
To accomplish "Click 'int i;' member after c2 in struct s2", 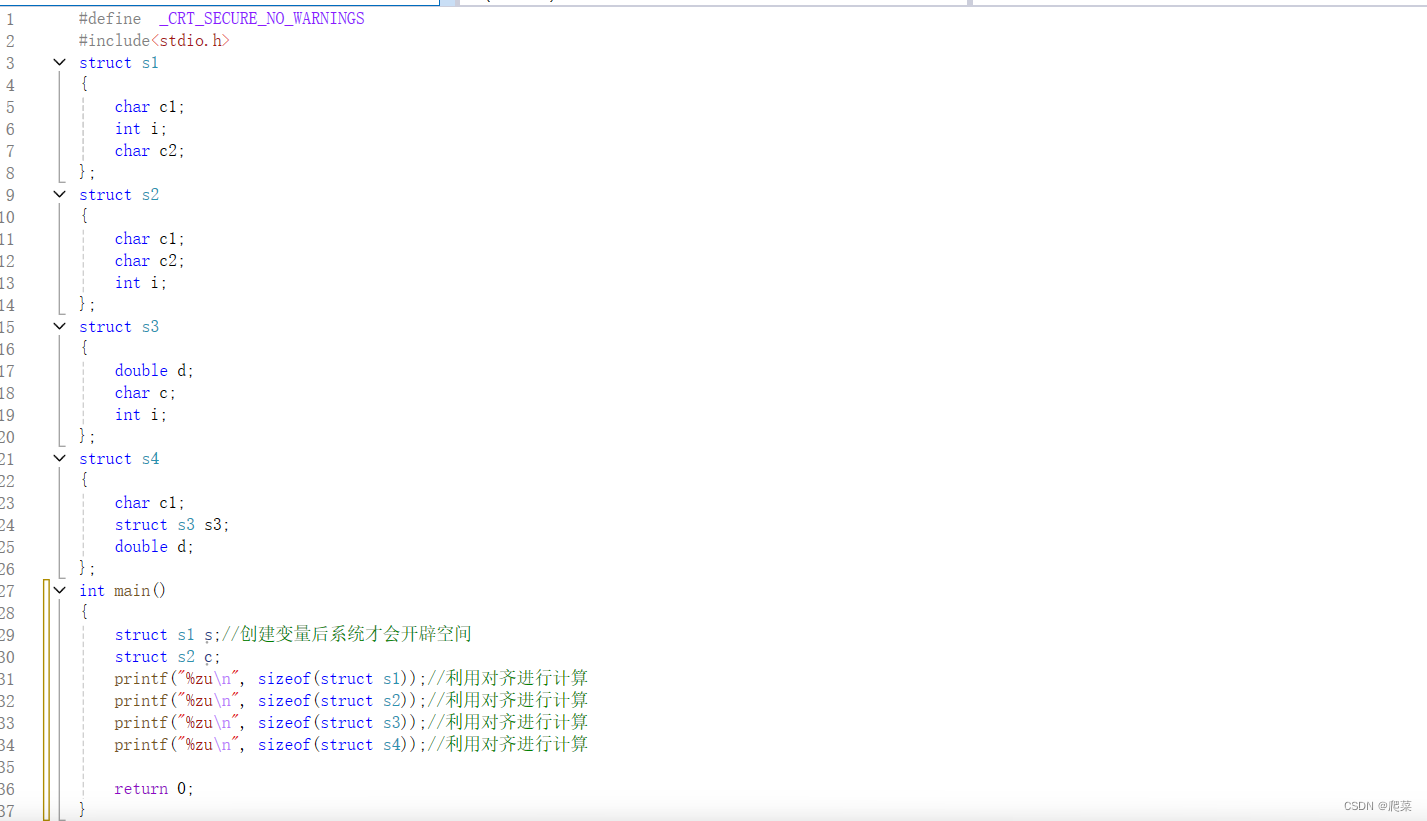I will pyautogui.click(x=141, y=282).
